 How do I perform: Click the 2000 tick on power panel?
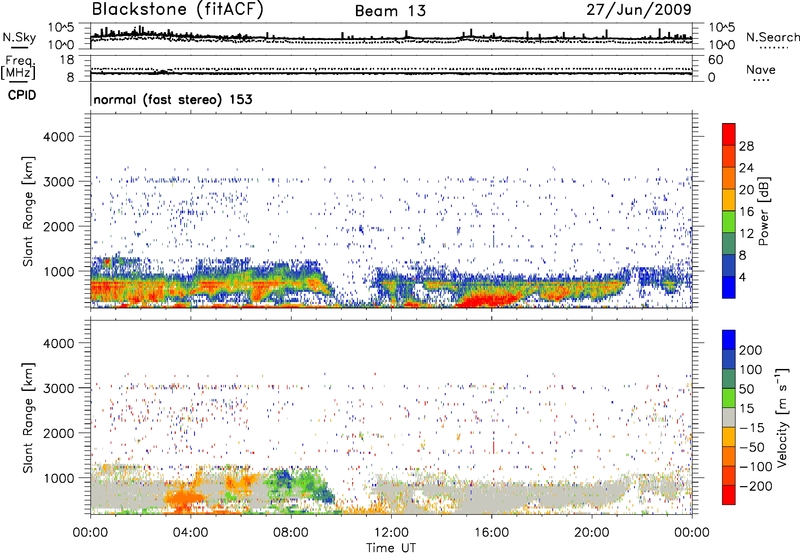[x=58, y=226]
